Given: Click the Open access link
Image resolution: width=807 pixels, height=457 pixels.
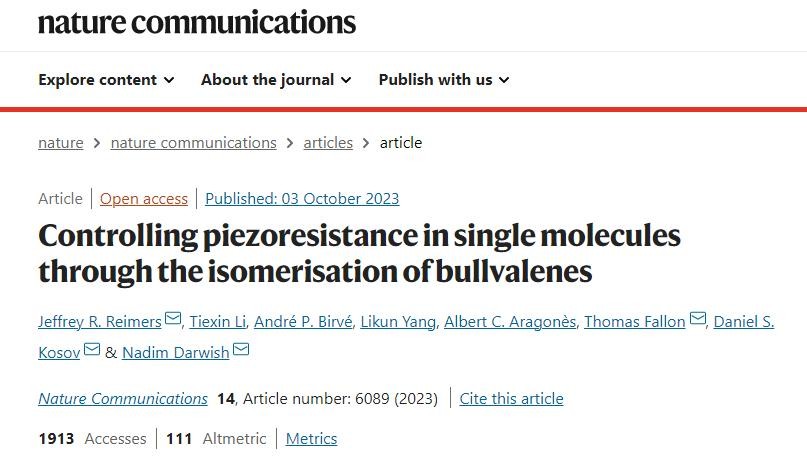Looking at the screenshot, I should [x=144, y=198].
